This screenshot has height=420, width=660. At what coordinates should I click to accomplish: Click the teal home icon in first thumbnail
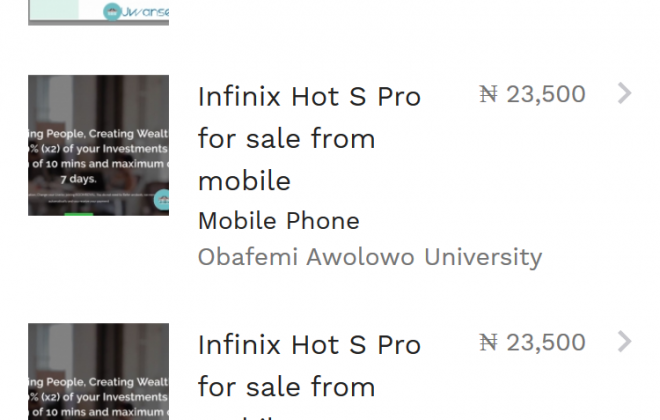coord(163,201)
